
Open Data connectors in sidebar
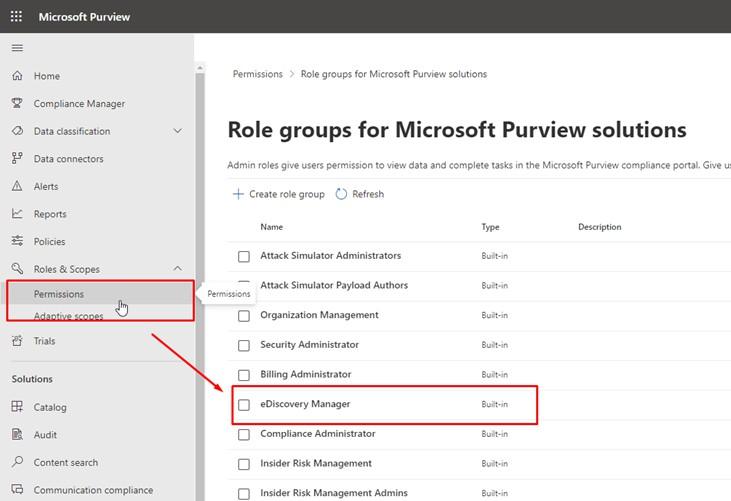coord(69,159)
